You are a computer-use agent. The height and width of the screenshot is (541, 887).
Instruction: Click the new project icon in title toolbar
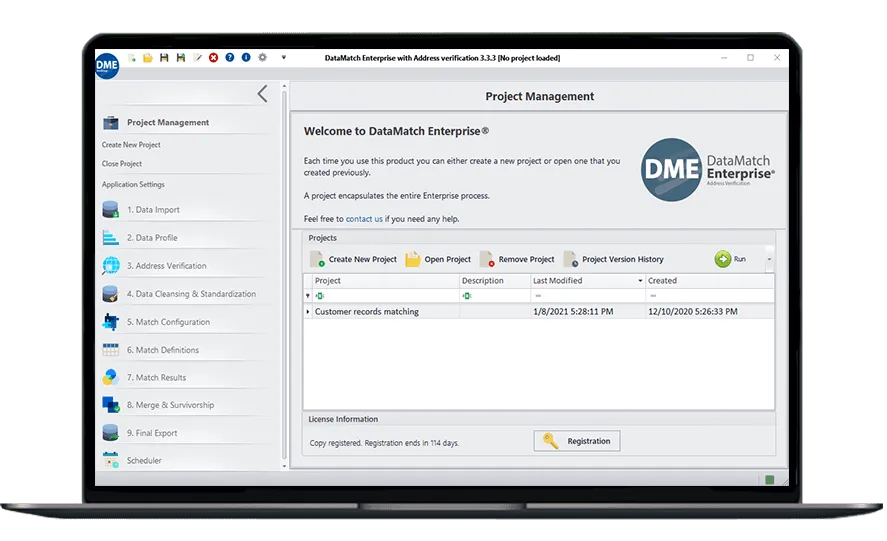(x=132, y=58)
